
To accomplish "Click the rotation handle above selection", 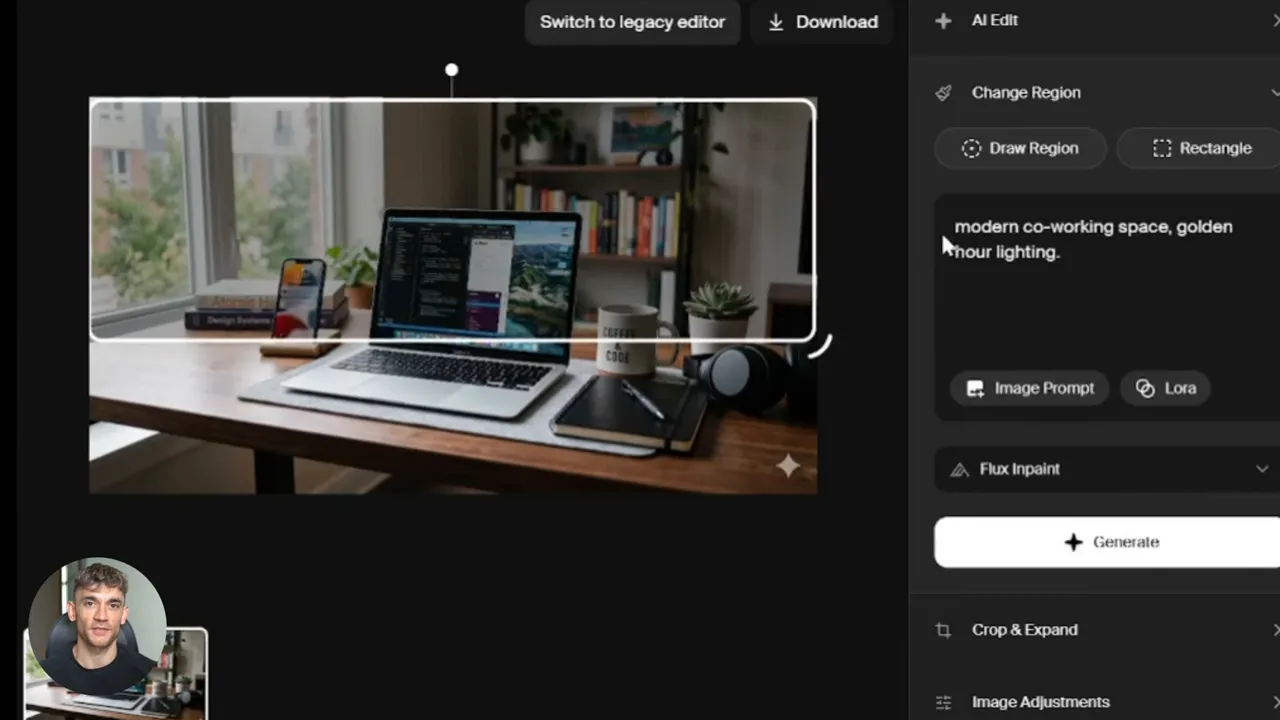I will click(452, 70).
